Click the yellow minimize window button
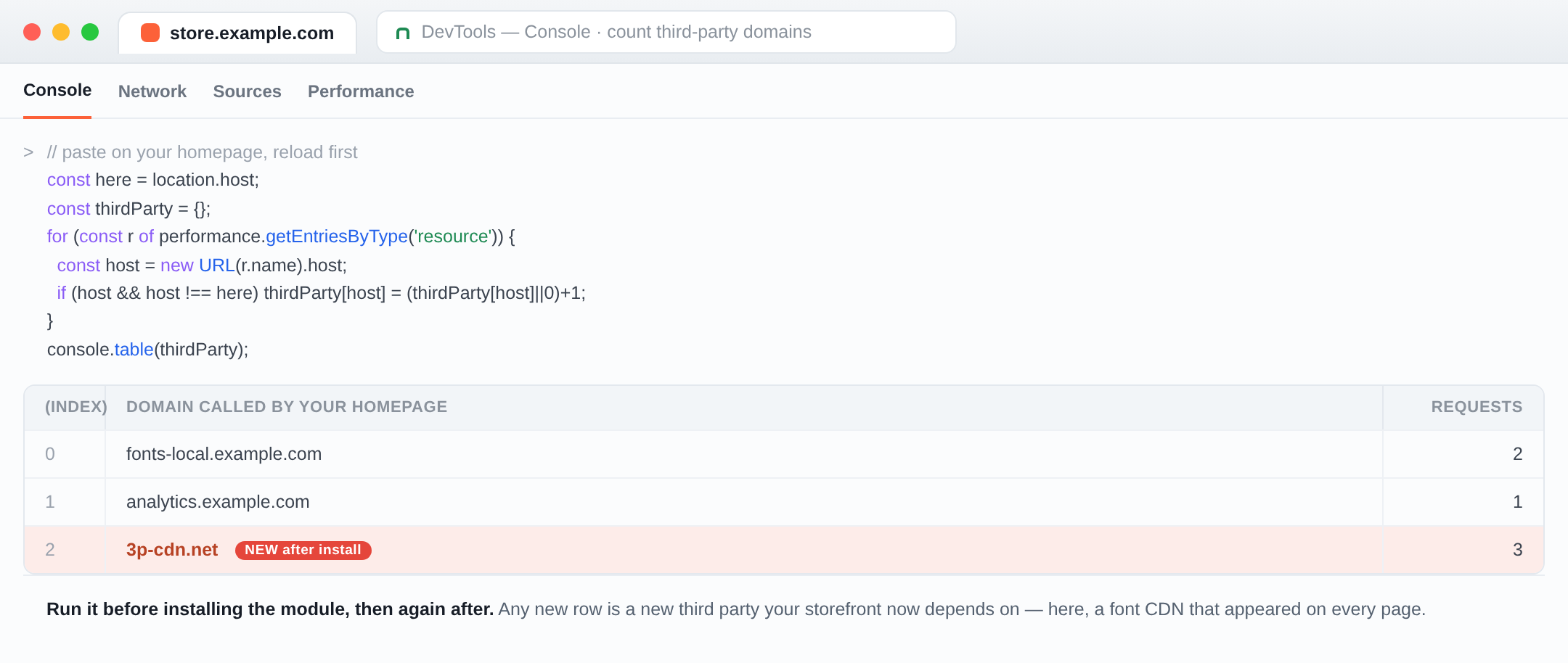1568x663 pixels. click(x=61, y=32)
